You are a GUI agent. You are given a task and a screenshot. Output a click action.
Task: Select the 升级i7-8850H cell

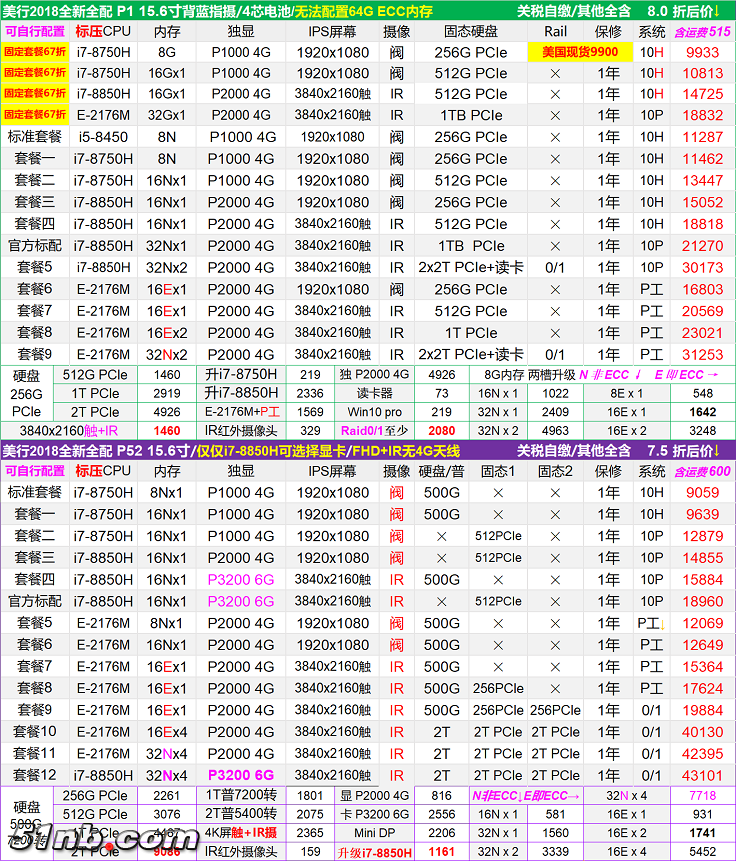click(373, 852)
